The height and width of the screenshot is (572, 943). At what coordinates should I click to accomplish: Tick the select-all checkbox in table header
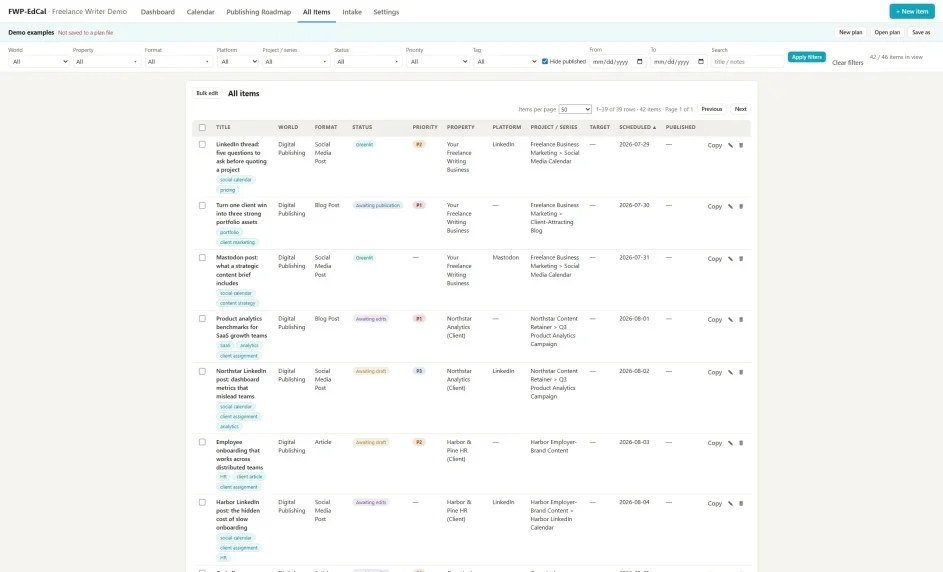[202, 128]
